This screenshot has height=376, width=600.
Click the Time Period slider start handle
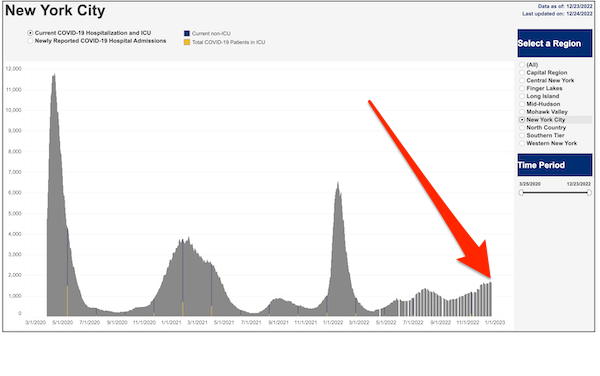click(521, 192)
